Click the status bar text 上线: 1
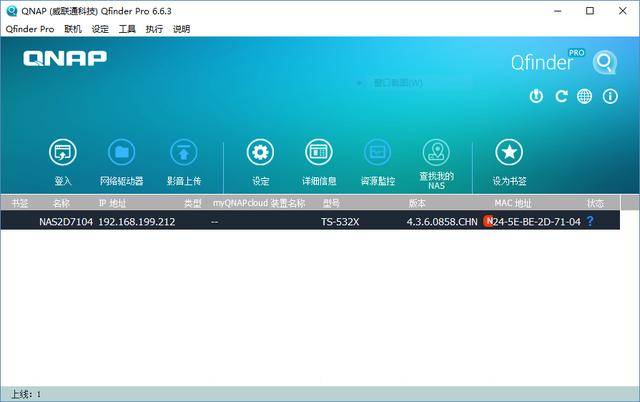The image size is (640, 402). coord(26,394)
